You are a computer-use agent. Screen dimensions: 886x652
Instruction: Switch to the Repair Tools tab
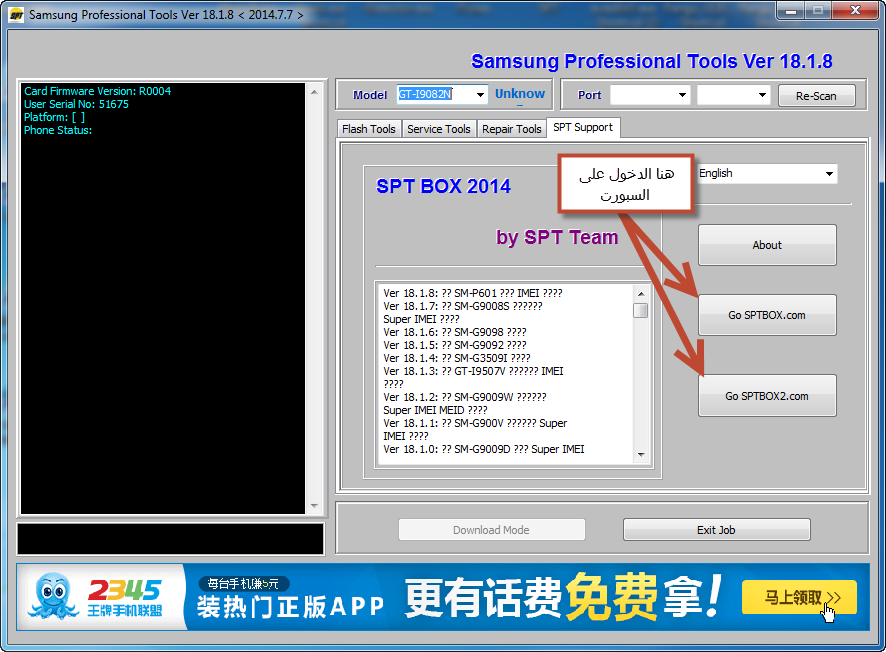pos(511,129)
